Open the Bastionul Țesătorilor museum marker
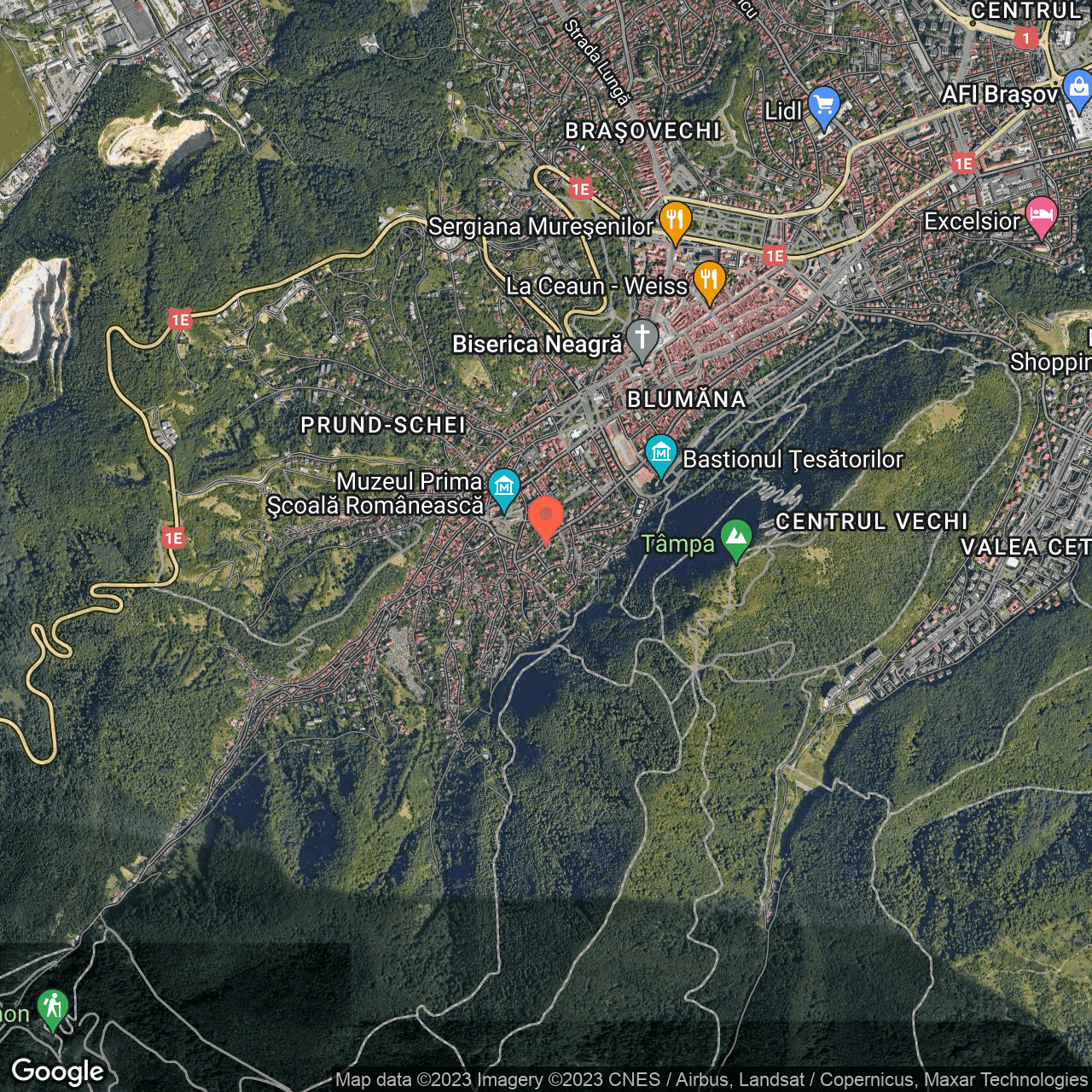 (x=659, y=454)
